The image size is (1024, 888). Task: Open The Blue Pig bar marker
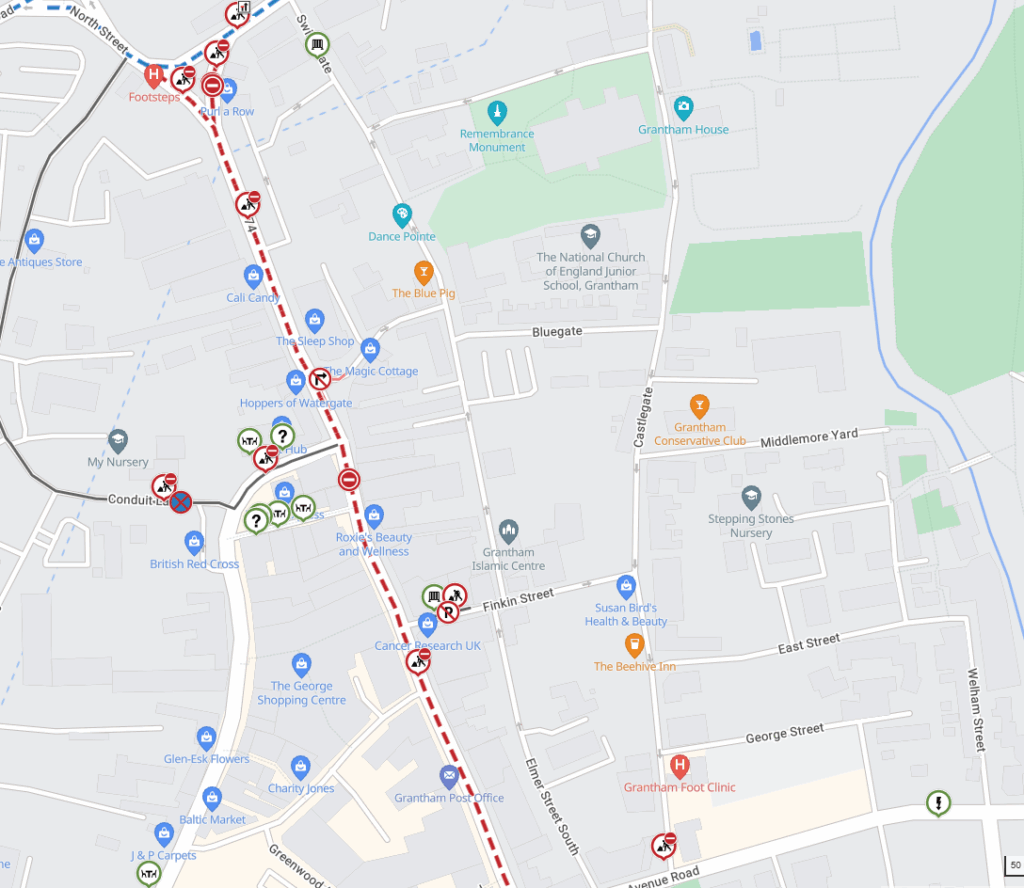coord(424,273)
